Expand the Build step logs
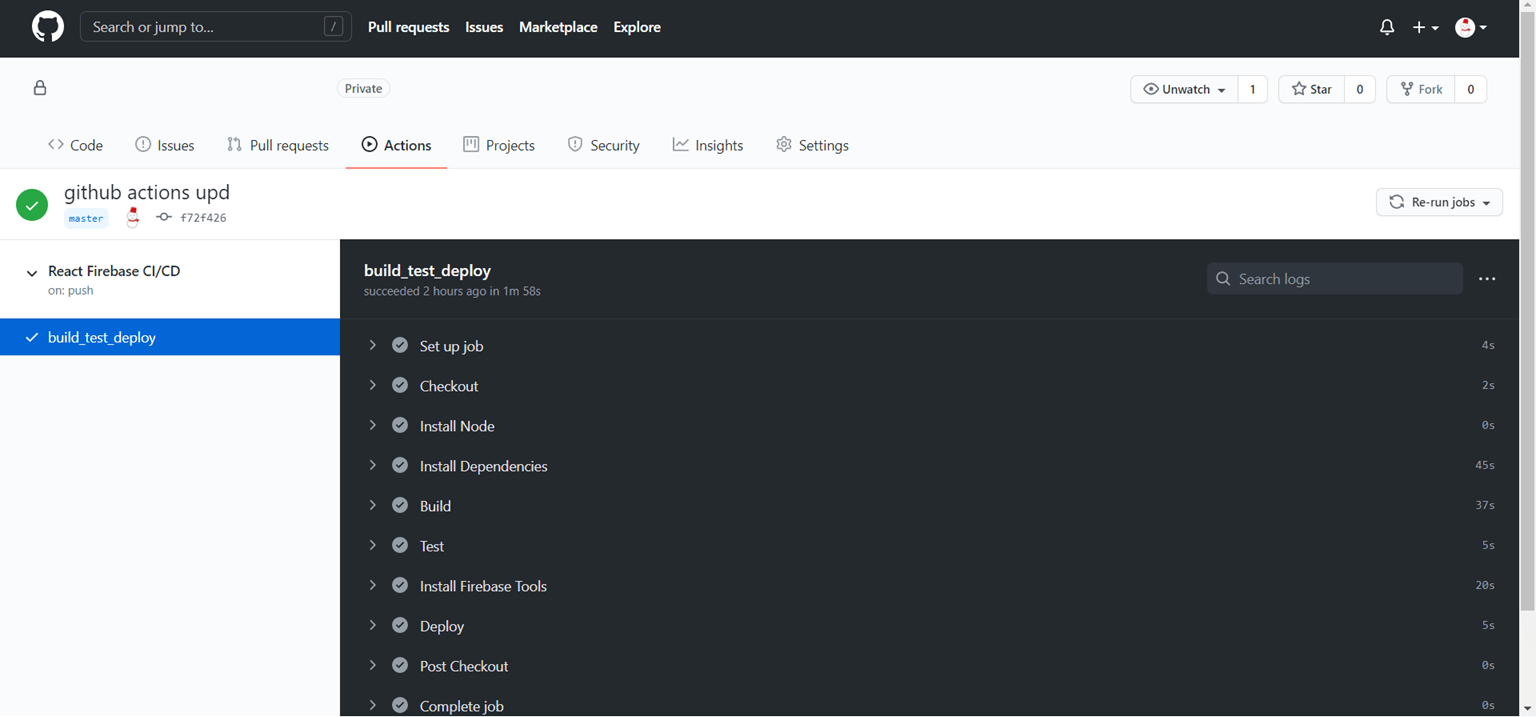 point(372,505)
